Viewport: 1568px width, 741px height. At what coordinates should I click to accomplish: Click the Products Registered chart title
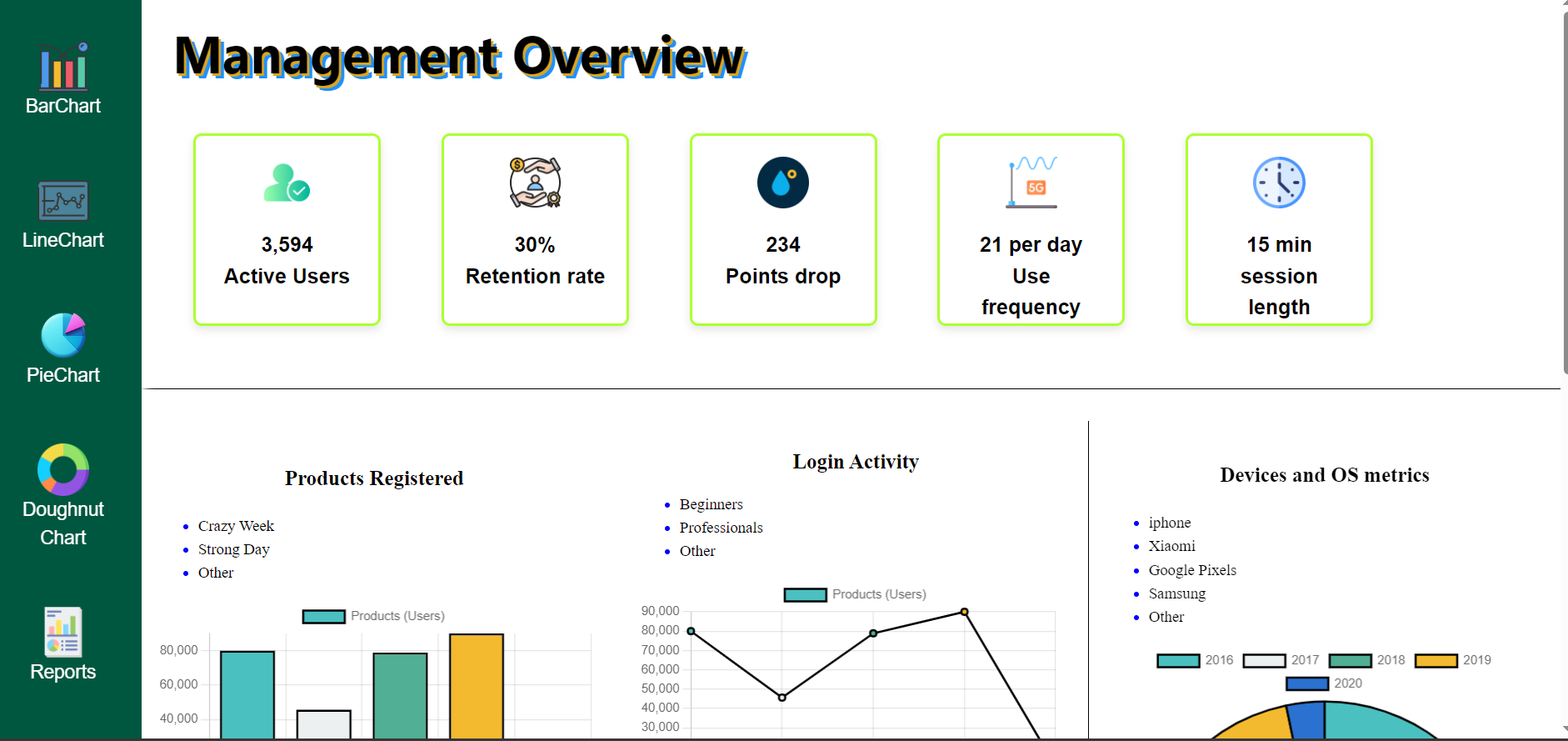[x=374, y=478]
